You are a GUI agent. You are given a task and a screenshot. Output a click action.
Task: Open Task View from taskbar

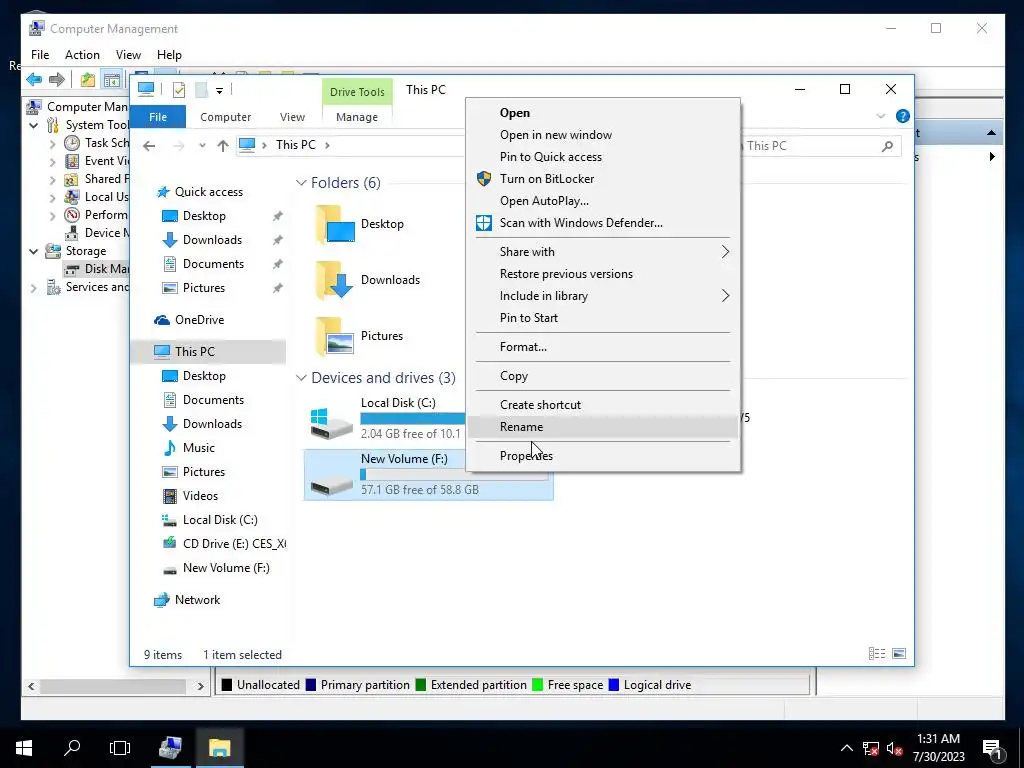[120, 748]
